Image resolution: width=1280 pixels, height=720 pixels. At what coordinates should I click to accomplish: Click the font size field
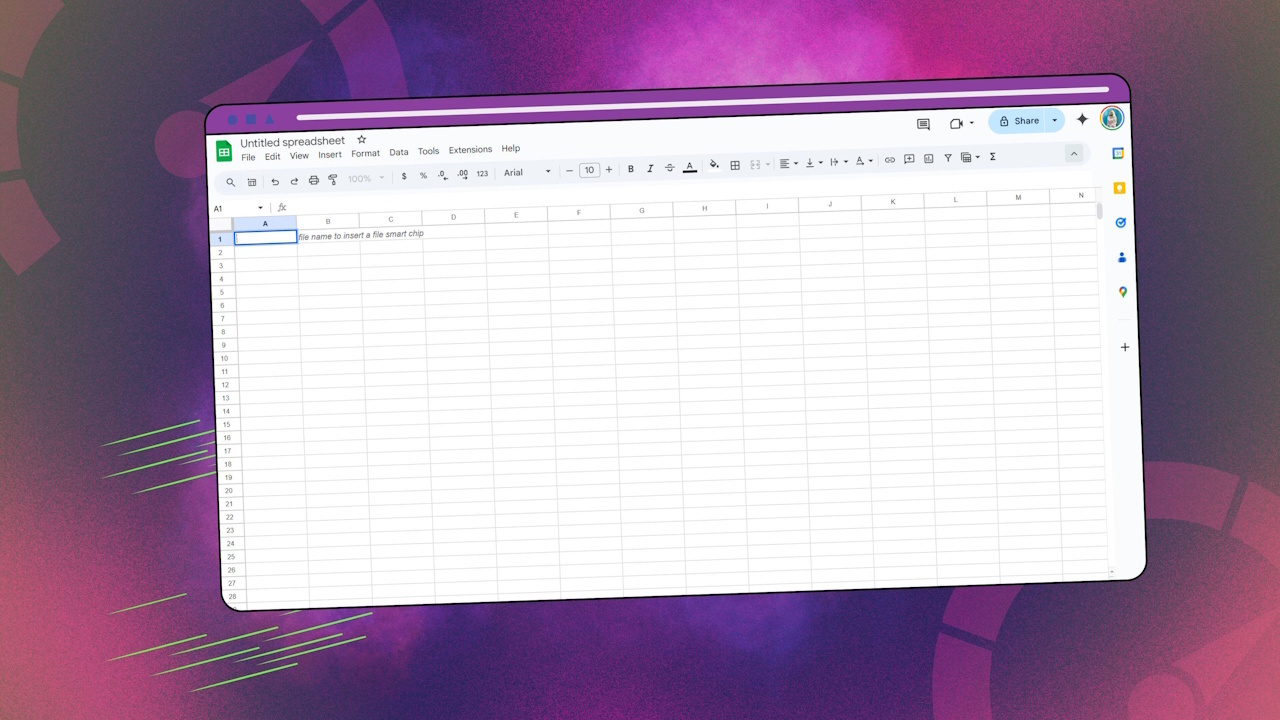[589, 170]
